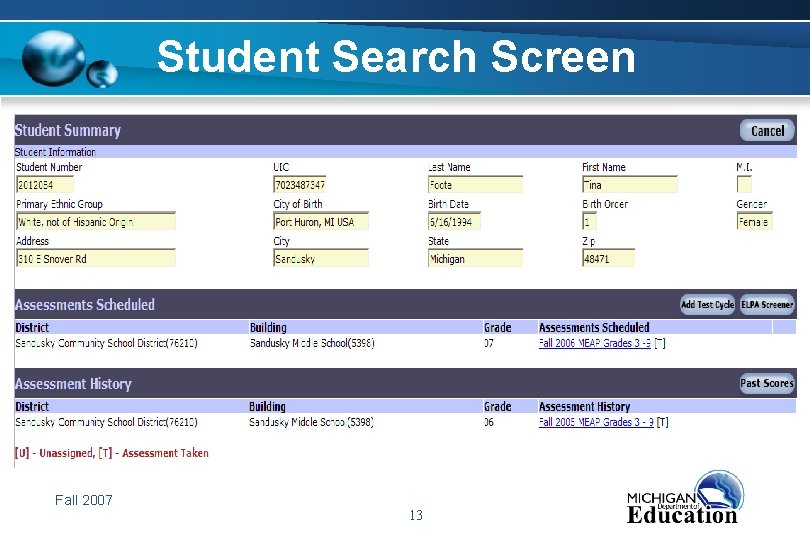Image resolution: width=810 pixels, height=540 pixels.
Task: Click the Student Number field
Action: point(45,184)
